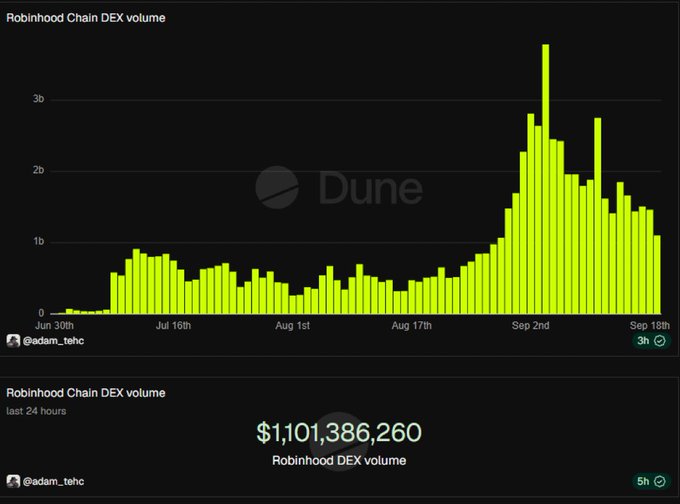Click the last bar at Sep 18th

657,275
